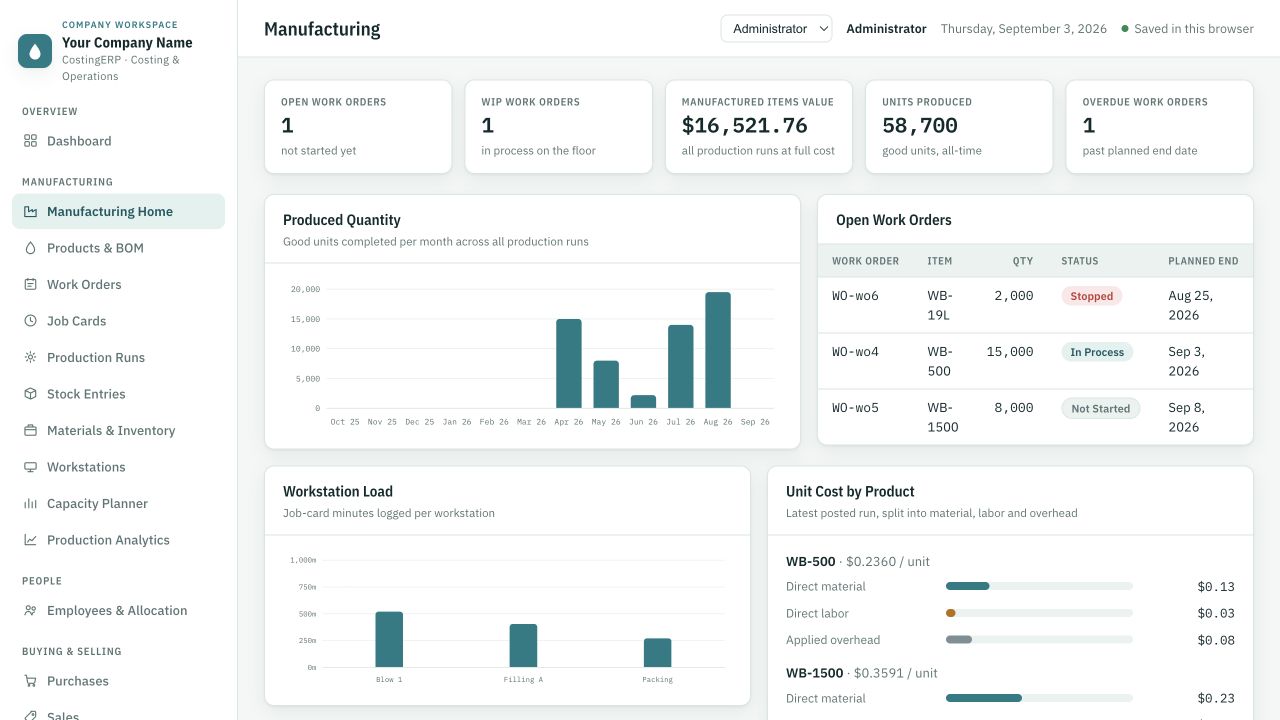Click the Filling A workstation load bar
1280x720 pixels.
pyautogui.click(x=523, y=645)
